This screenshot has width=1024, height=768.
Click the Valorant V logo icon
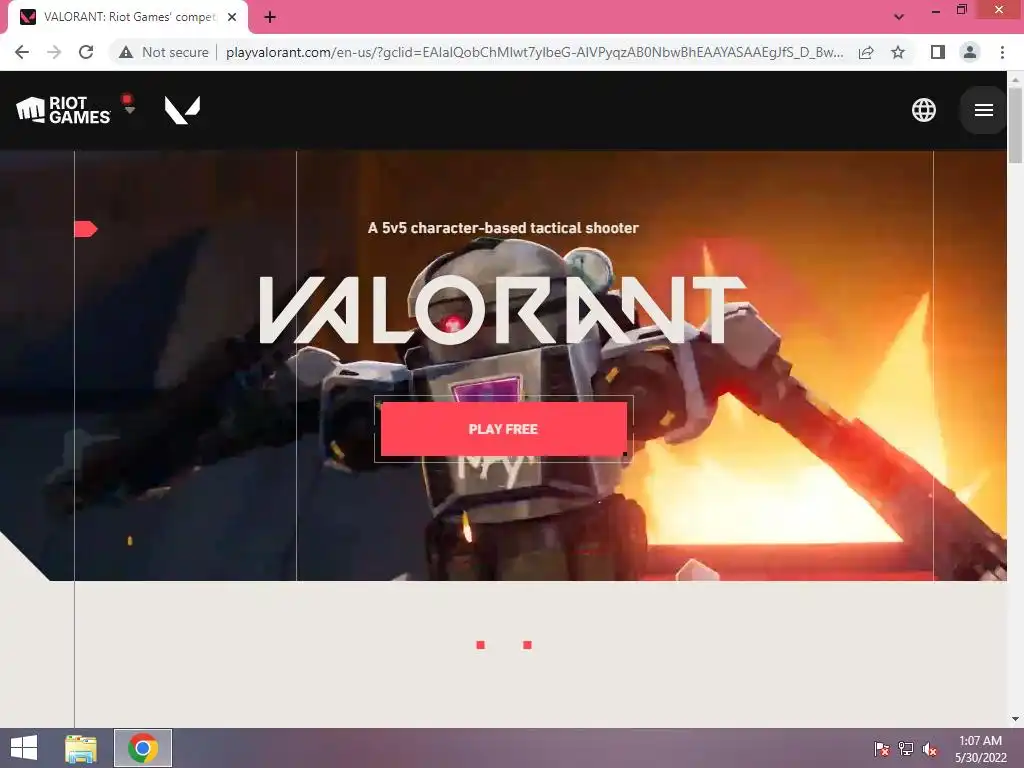pyautogui.click(x=182, y=110)
